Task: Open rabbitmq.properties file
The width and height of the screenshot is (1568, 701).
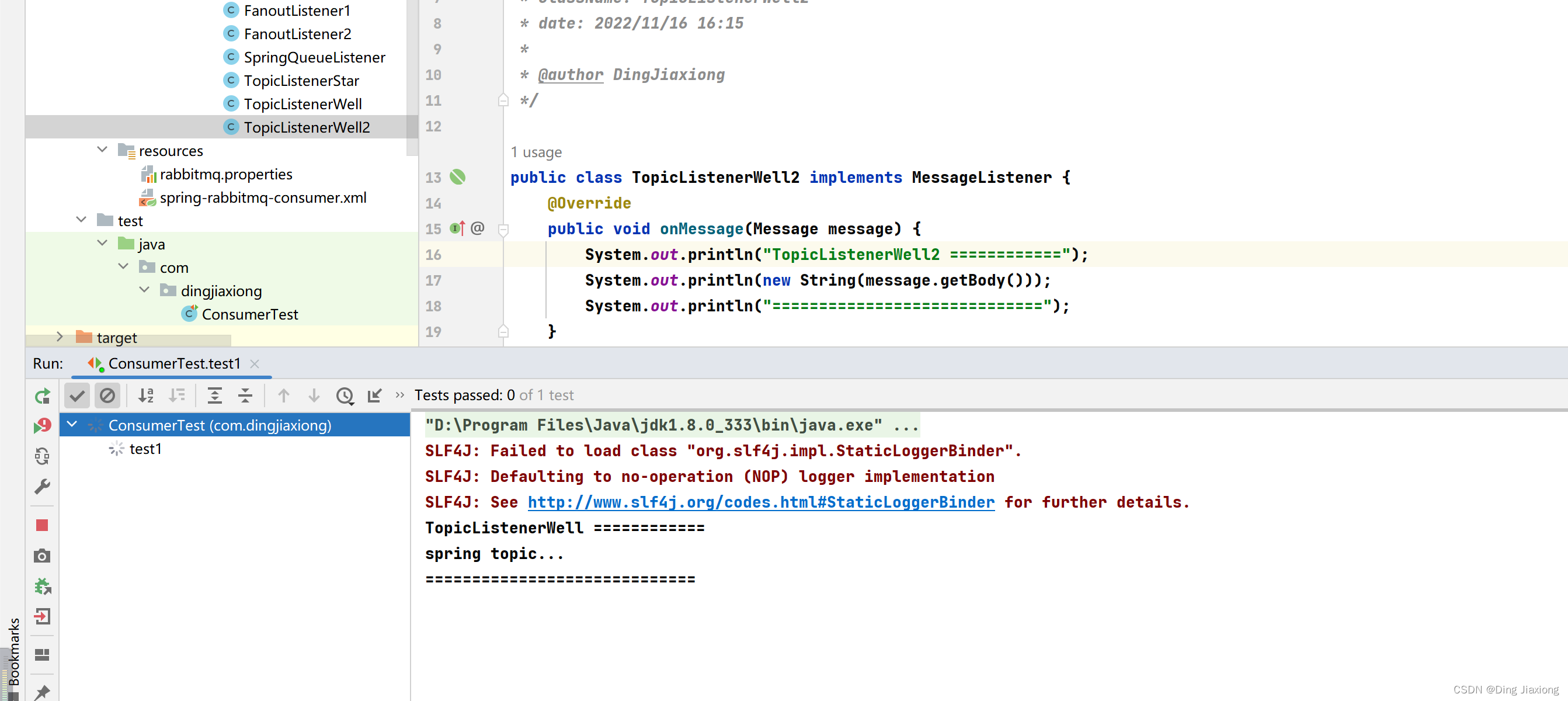Action: (x=226, y=174)
